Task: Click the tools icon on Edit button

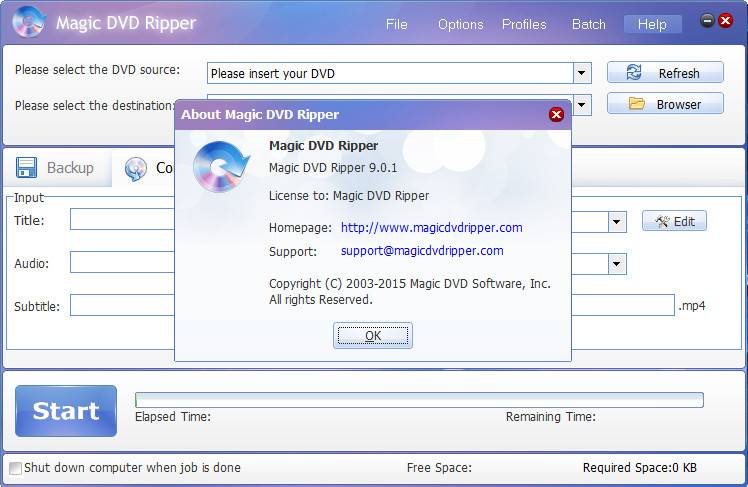Action: coord(662,221)
